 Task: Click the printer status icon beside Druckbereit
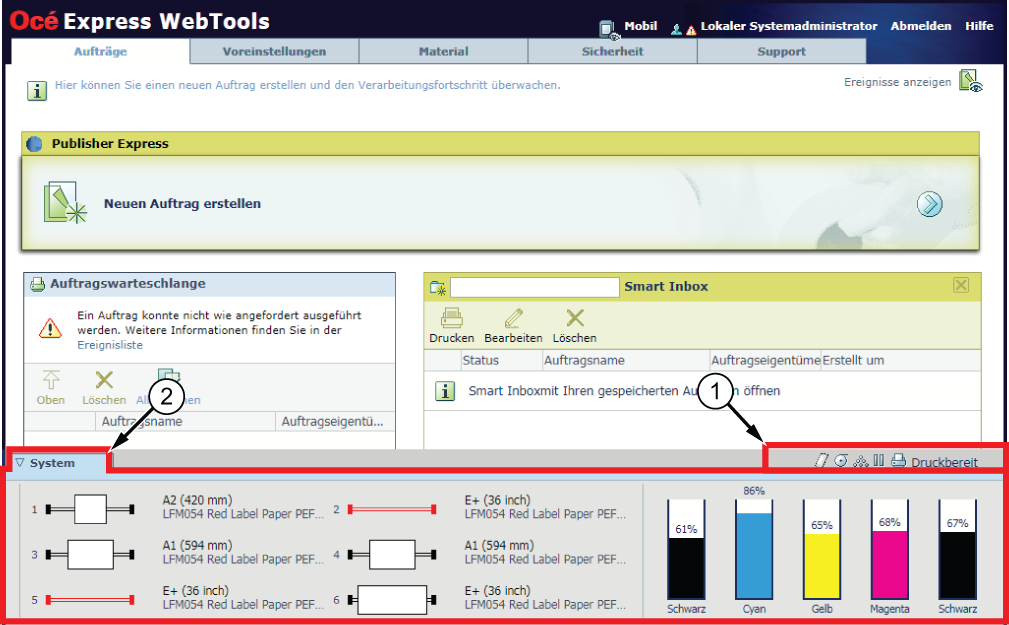click(x=898, y=461)
